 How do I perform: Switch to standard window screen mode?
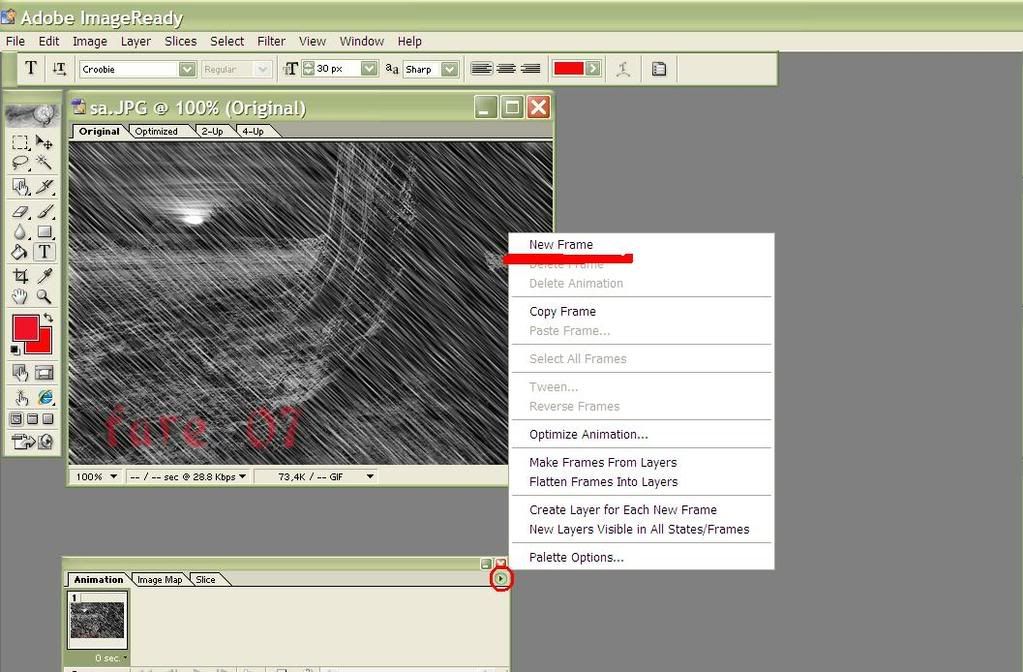tap(16, 419)
